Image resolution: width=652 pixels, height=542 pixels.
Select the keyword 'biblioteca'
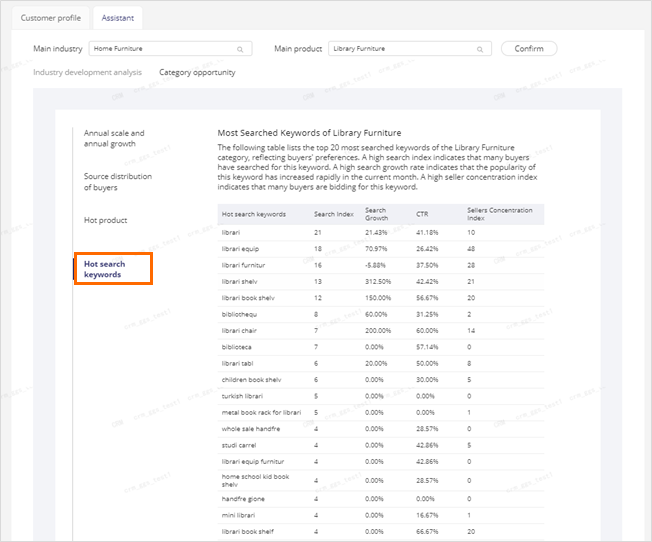(x=237, y=347)
